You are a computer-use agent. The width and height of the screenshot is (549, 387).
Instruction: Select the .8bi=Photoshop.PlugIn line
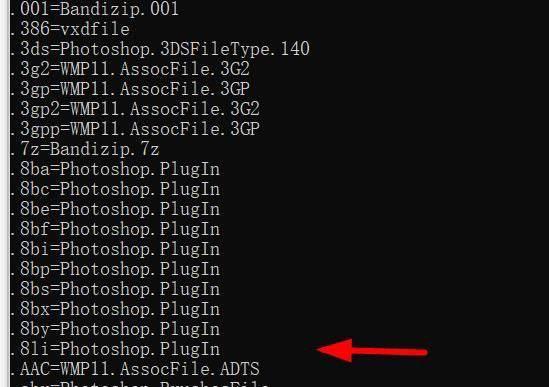115,249
